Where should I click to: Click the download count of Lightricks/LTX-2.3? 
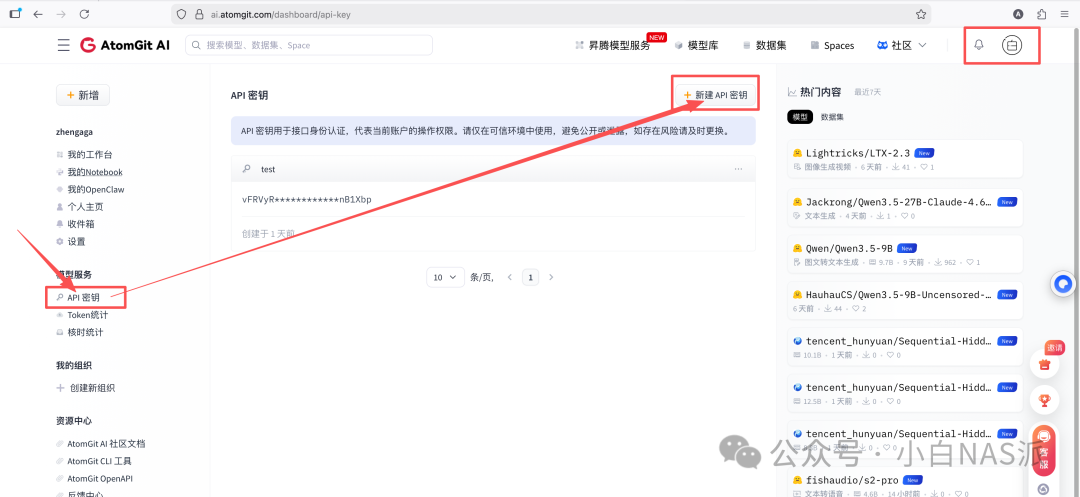coord(900,167)
